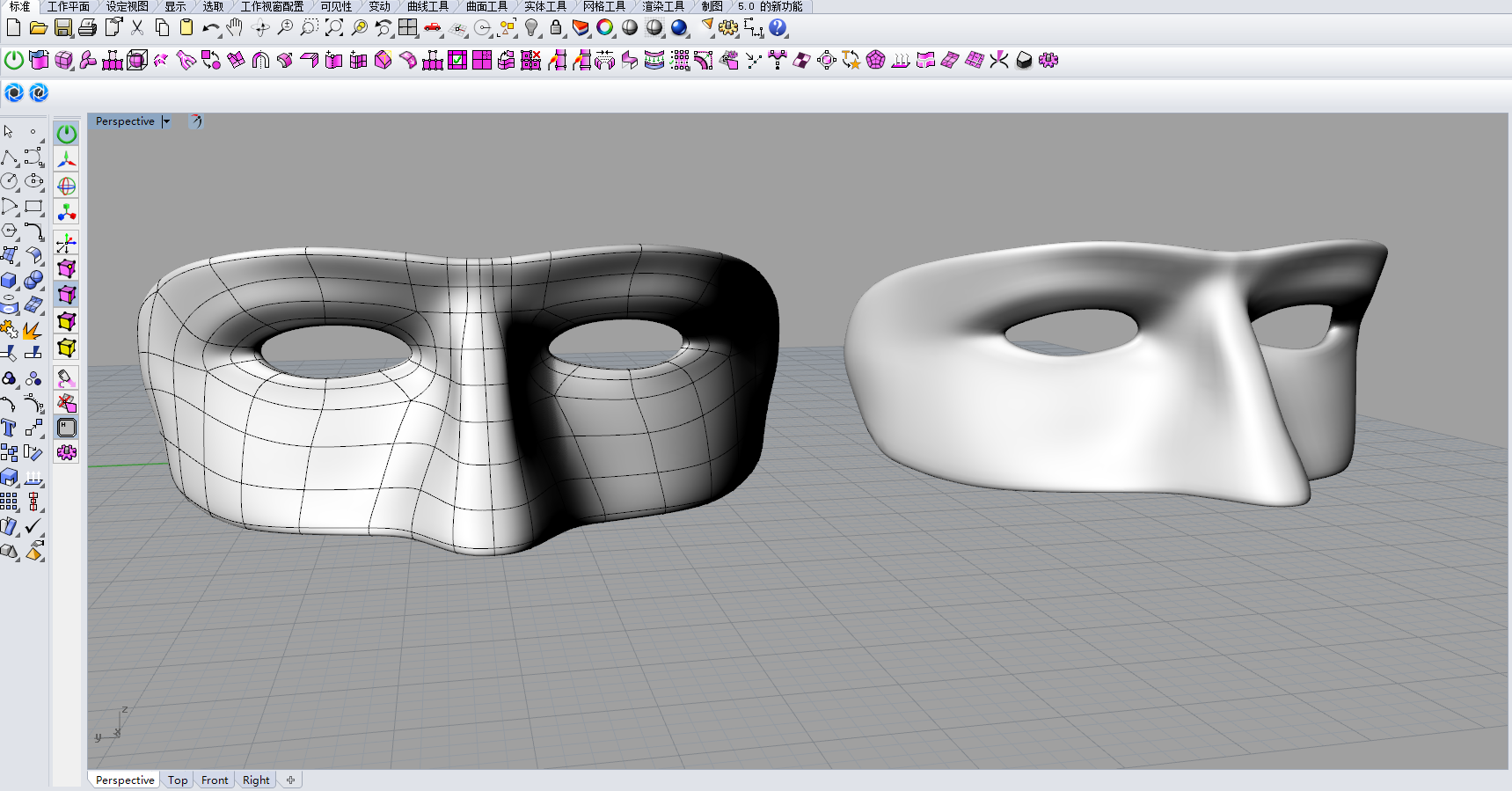Cut selection with the scissors icon
This screenshot has width=1512, height=791.
point(137,28)
